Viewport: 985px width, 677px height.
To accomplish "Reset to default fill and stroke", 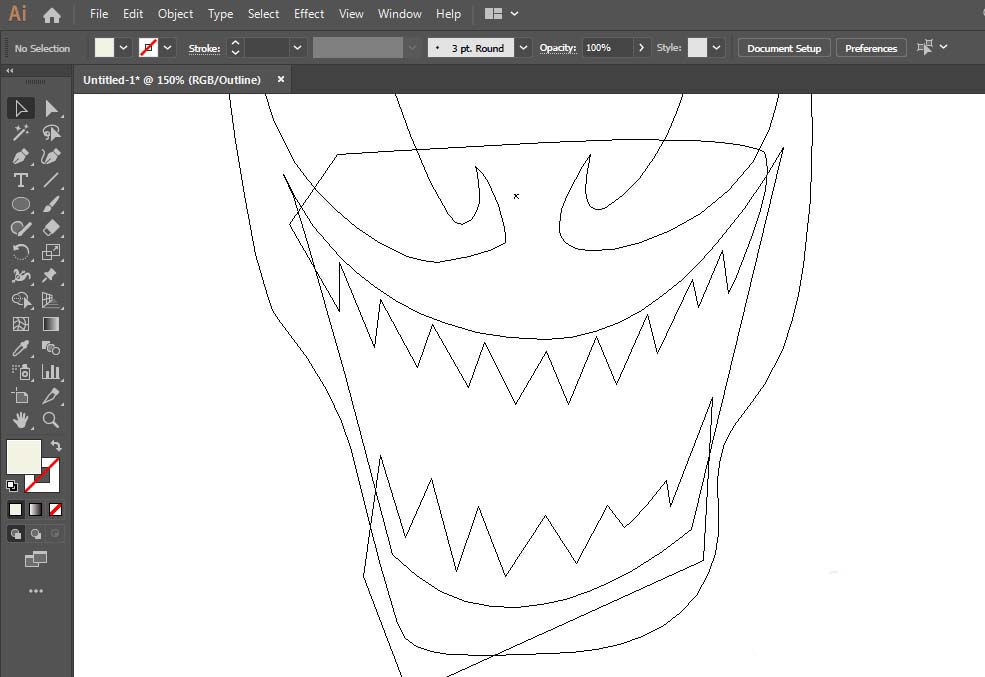I will point(11,486).
